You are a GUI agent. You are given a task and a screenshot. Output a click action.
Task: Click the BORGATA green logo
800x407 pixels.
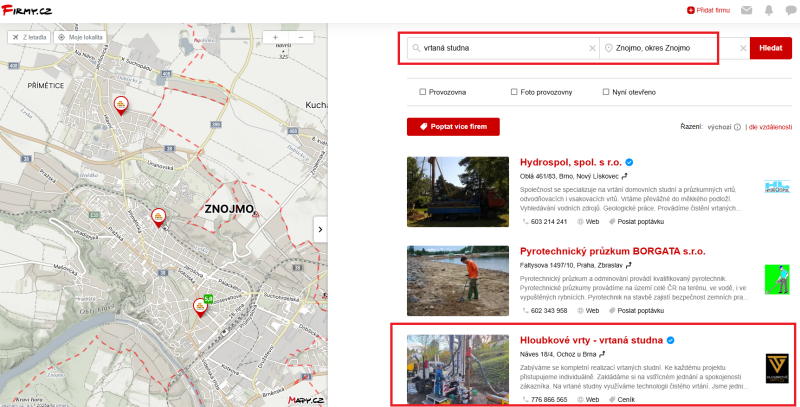[x=777, y=279]
